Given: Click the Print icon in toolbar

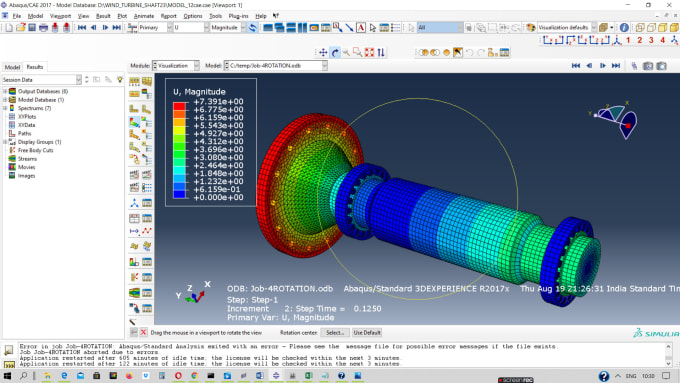Looking at the screenshot, I should (x=43, y=27).
